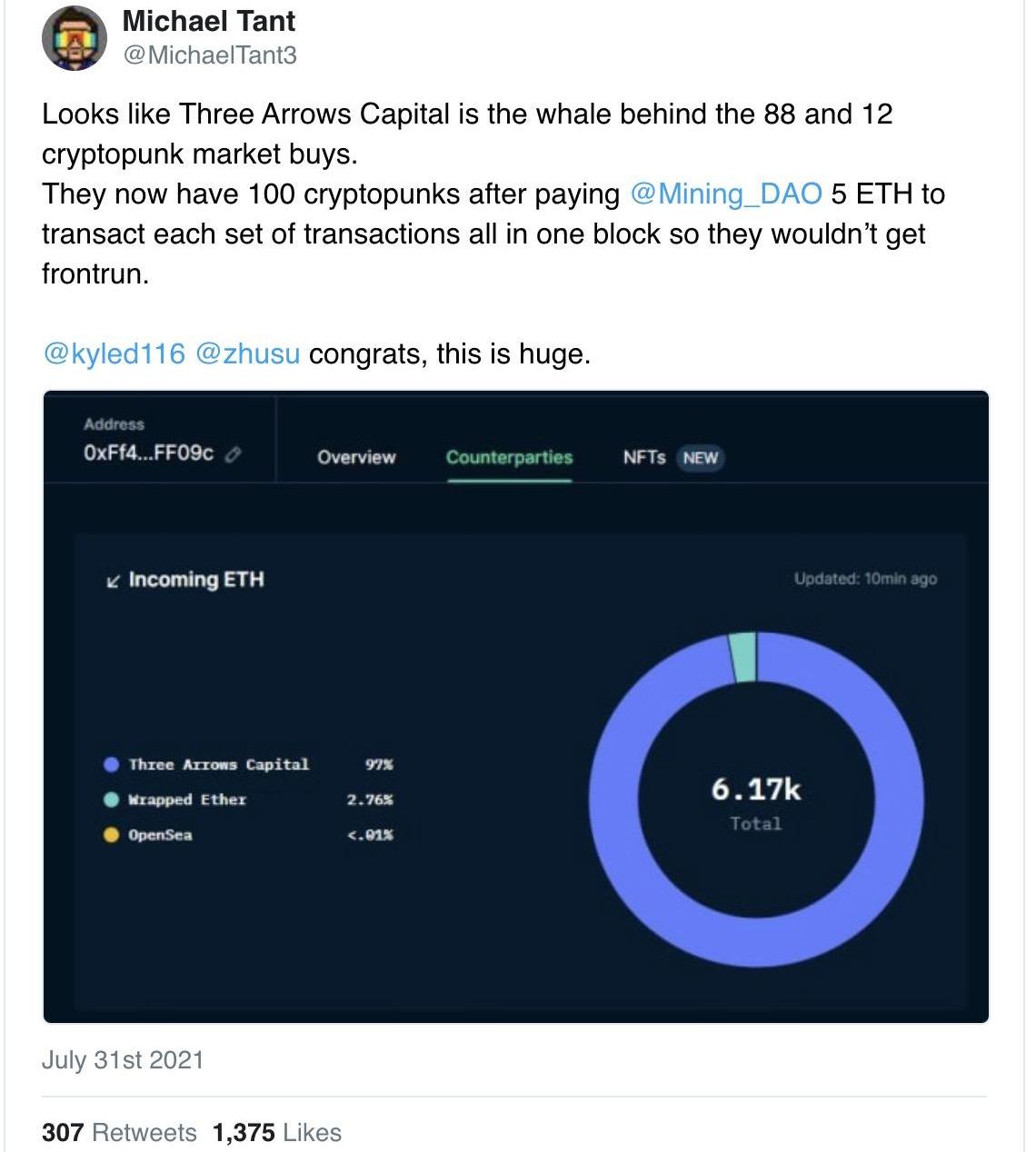This screenshot has width=1036, height=1152.
Task: Click the July 31st 2021 timestamp
Action: coord(123,1060)
